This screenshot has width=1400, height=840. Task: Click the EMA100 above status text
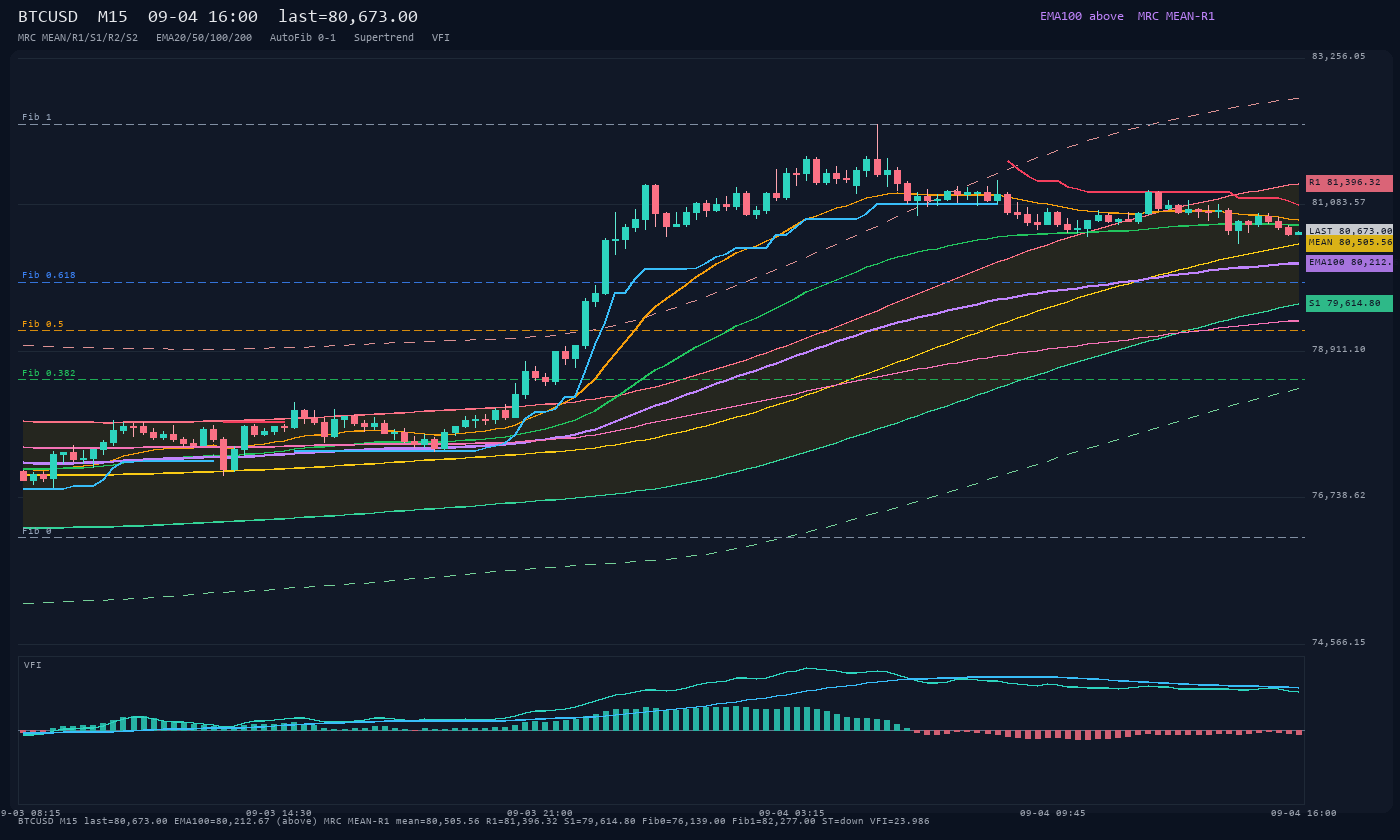tap(1082, 17)
